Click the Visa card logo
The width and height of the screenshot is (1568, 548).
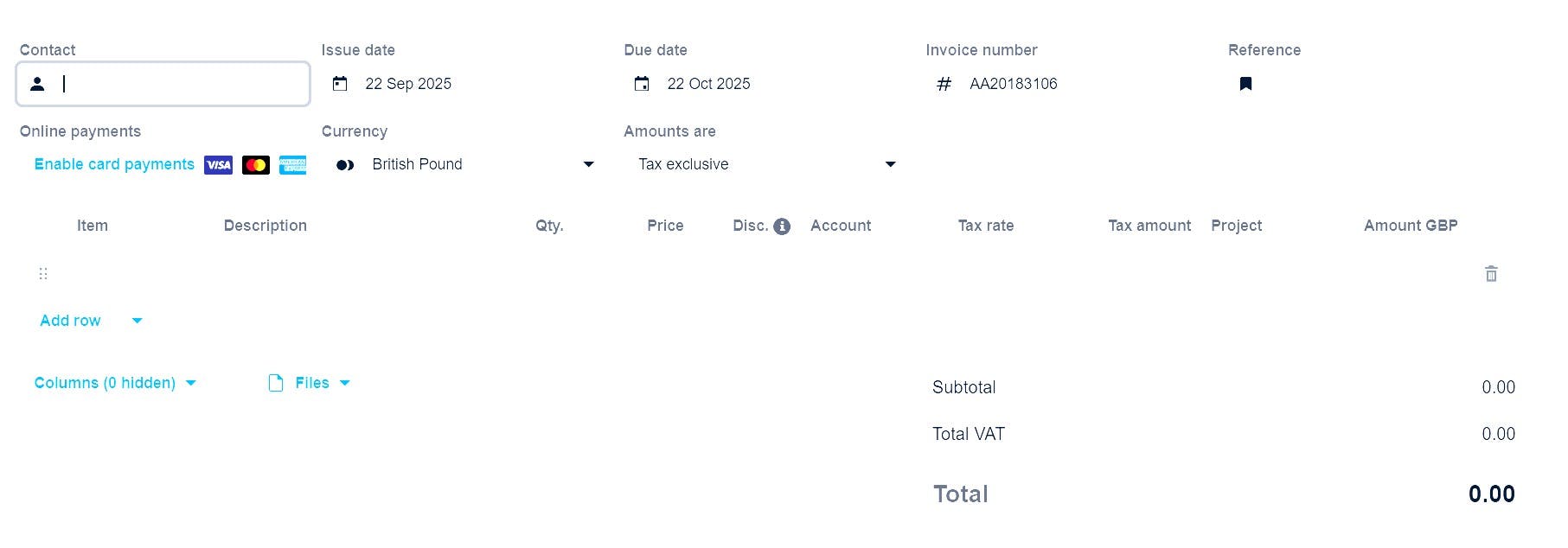218,165
